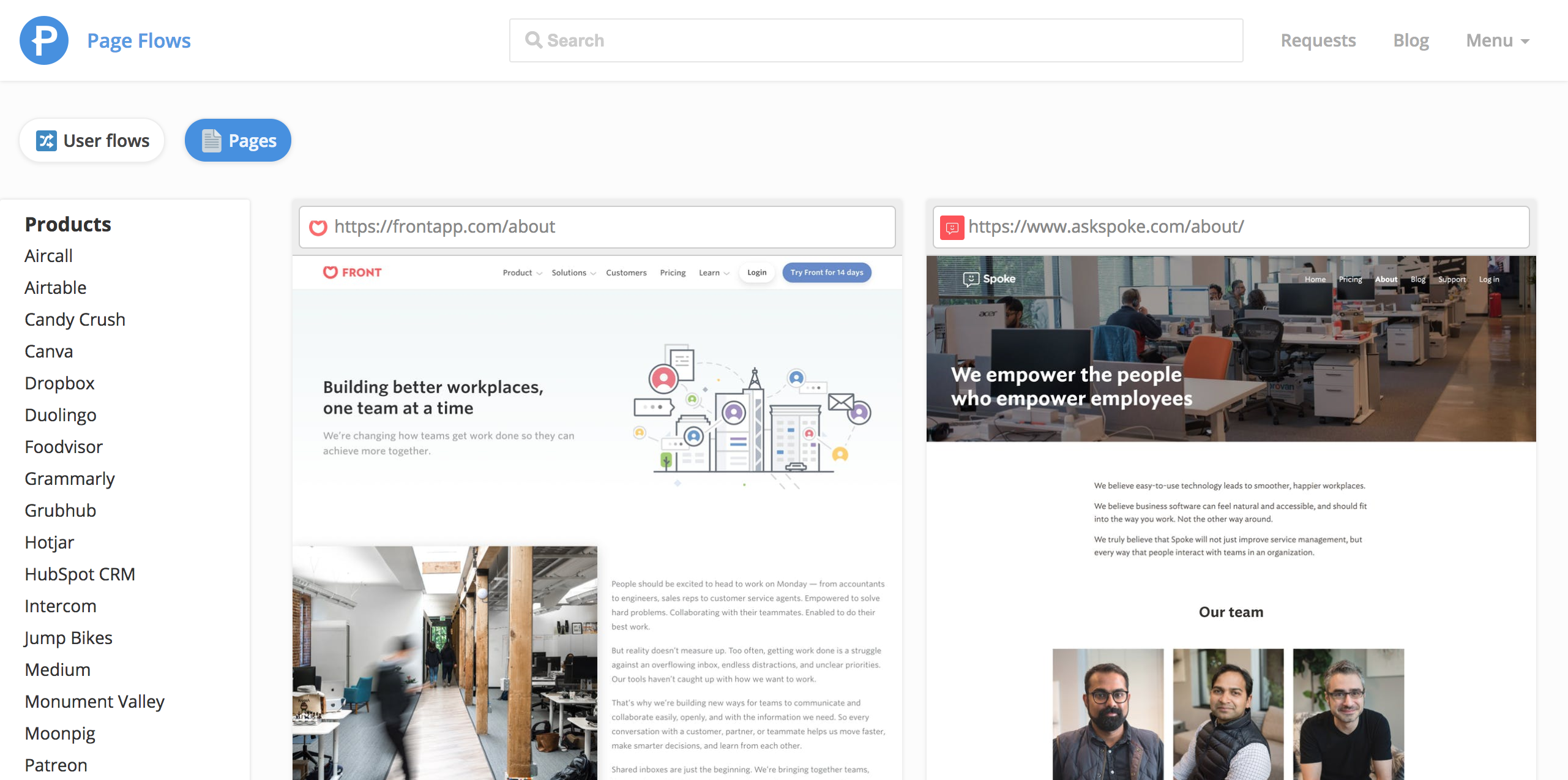Select Duolingo in the Products list
Viewport: 1568px width, 780px height.
click(61, 415)
